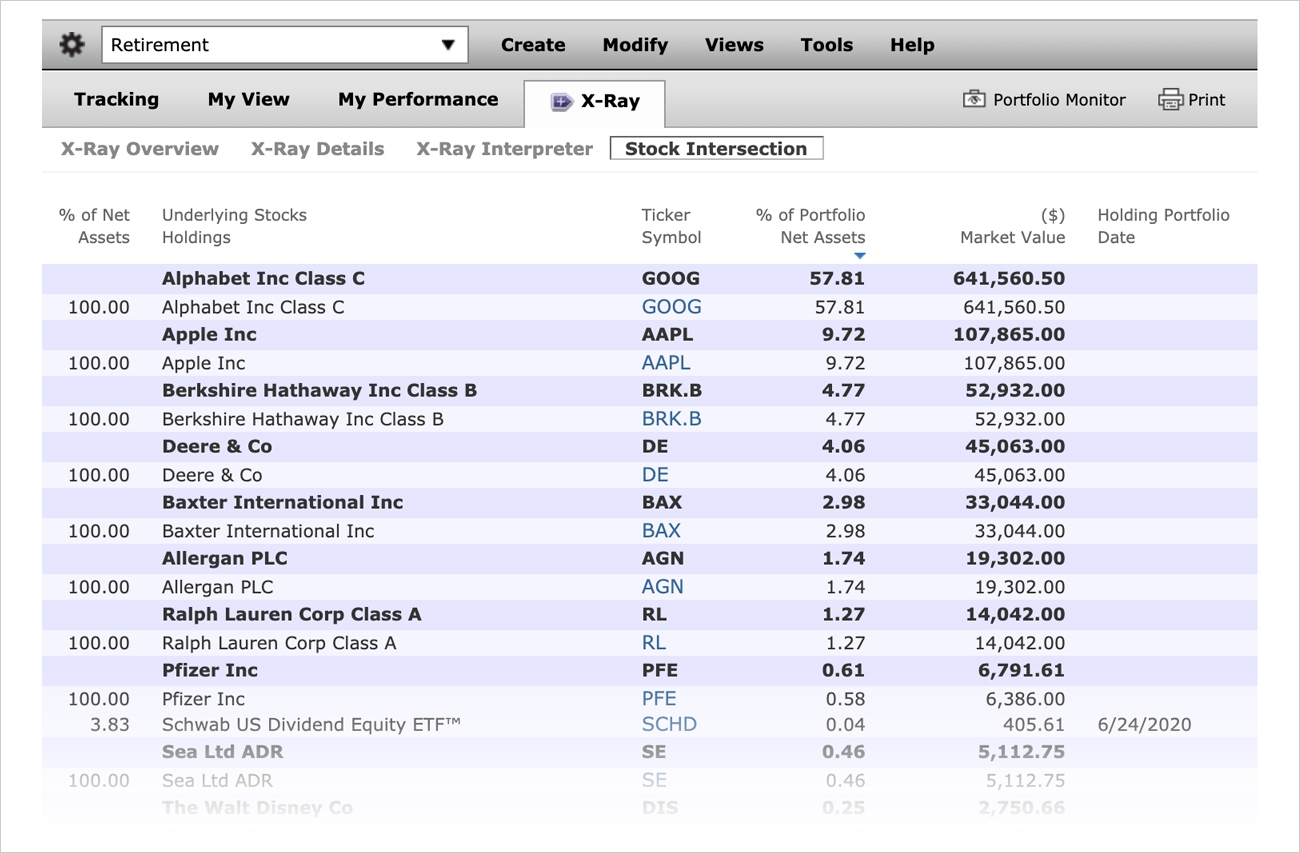This screenshot has width=1300, height=853.
Task: Click the 3.83 percent of net assets
Action: [110, 725]
